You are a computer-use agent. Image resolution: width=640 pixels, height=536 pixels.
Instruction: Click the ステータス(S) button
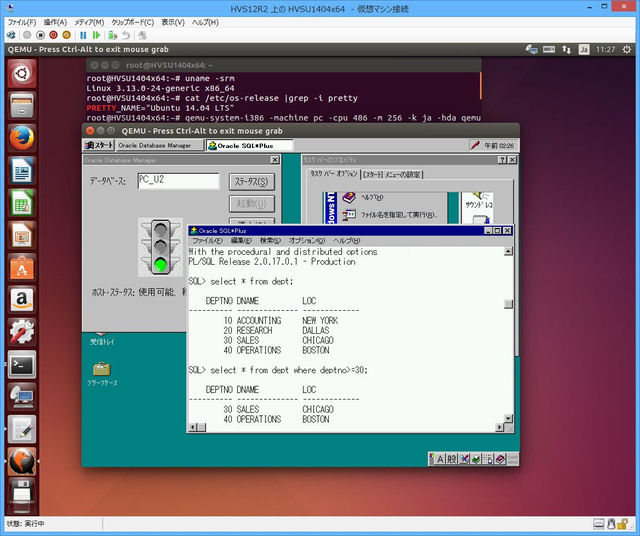pyautogui.click(x=252, y=182)
